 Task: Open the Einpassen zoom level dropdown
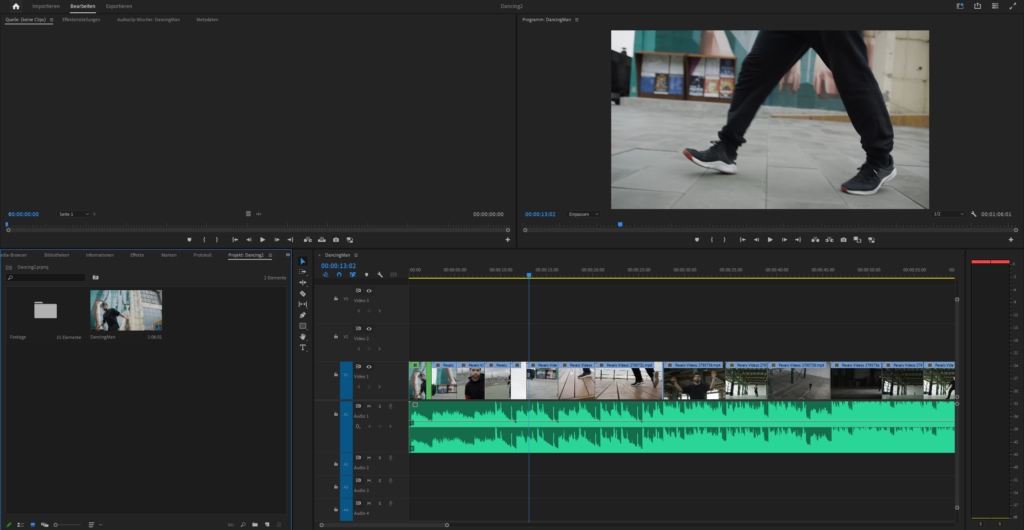point(583,214)
